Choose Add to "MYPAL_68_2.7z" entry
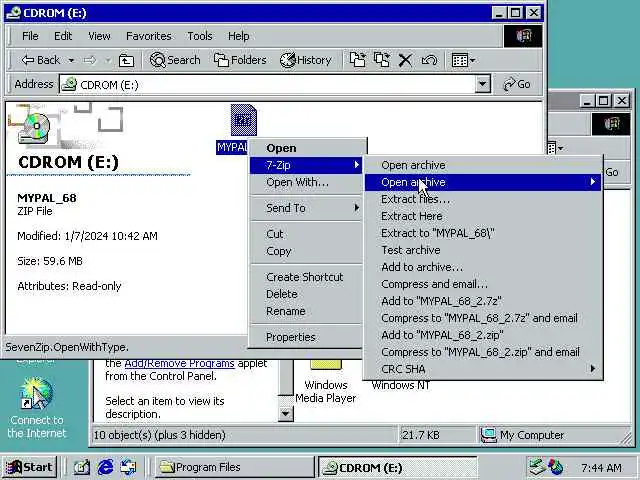 click(483, 301)
